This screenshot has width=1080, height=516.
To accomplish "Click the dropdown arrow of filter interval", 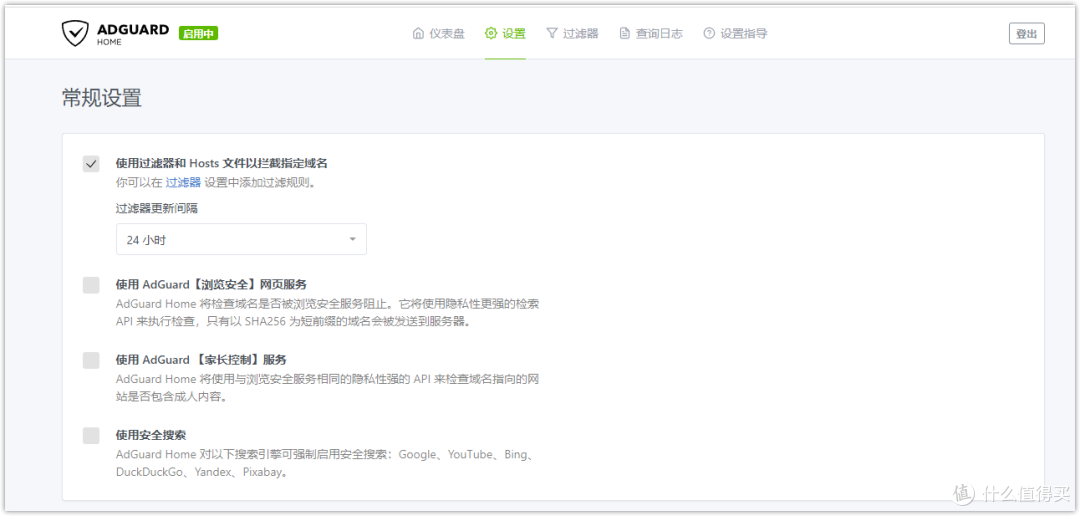I will pyautogui.click(x=353, y=239).
